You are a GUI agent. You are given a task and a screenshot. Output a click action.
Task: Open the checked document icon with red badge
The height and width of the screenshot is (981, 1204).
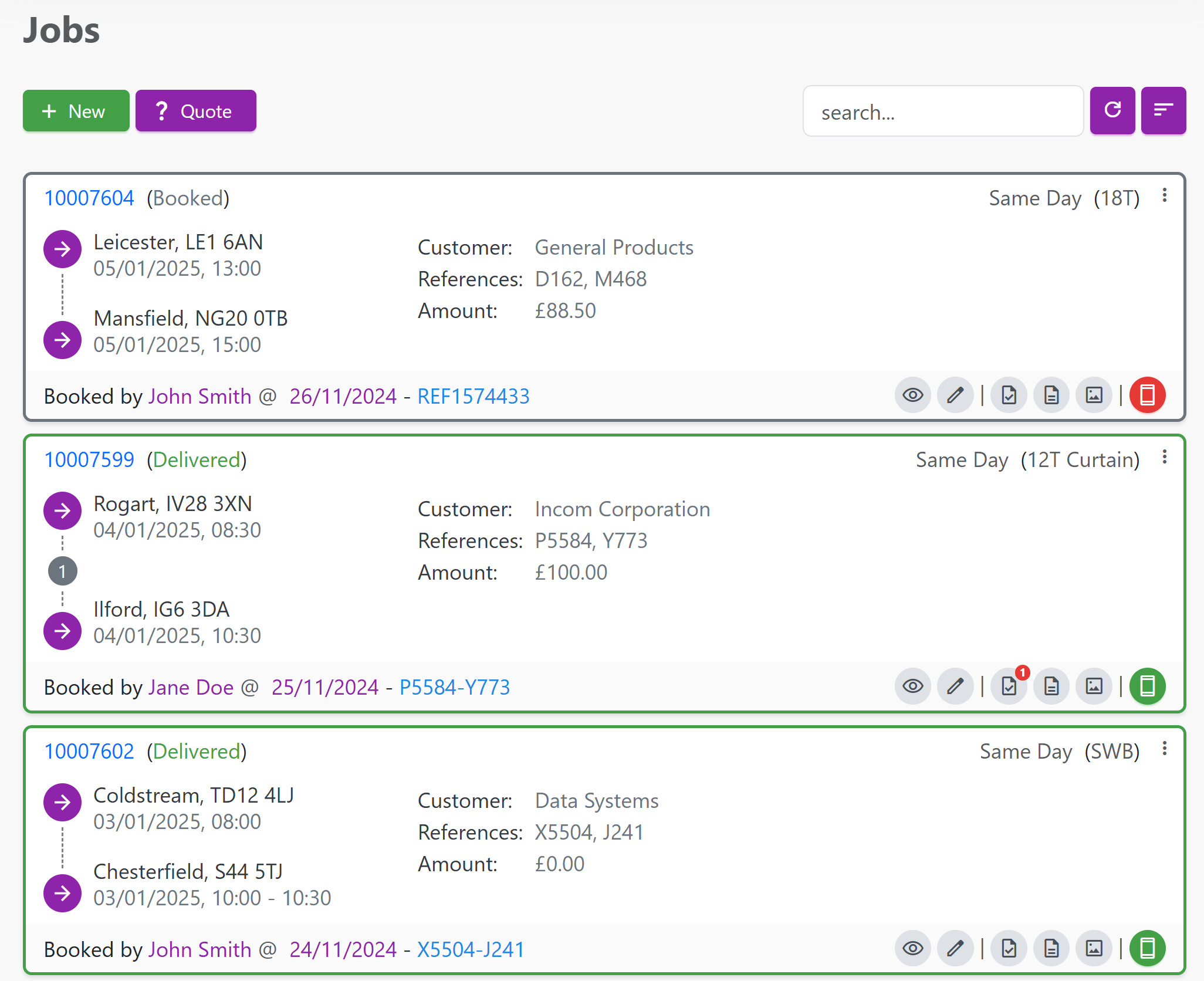[1009, 686]
